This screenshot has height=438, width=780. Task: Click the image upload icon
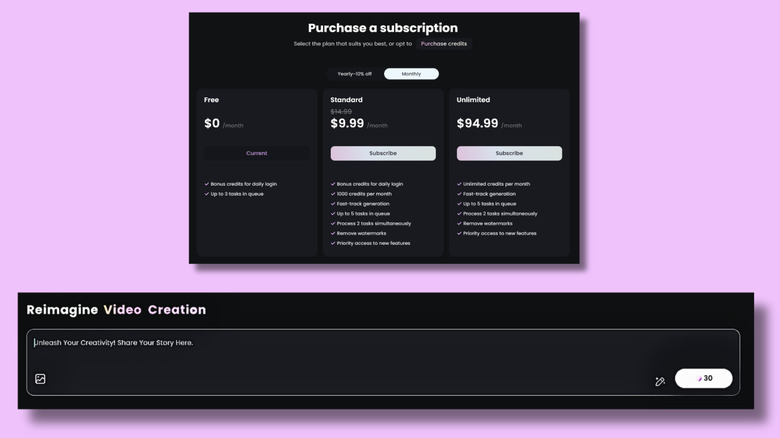pos(40,379)
